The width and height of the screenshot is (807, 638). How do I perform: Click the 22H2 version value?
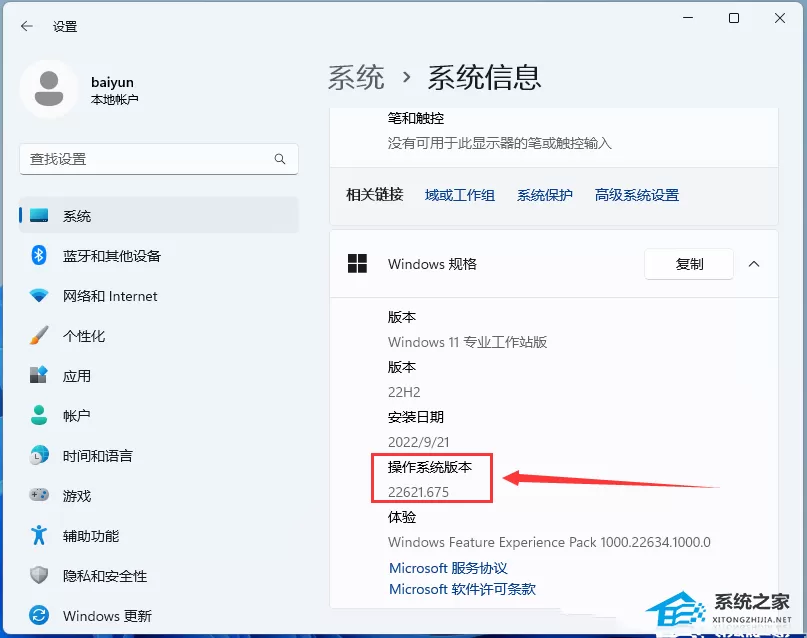(x=404, y=392)
